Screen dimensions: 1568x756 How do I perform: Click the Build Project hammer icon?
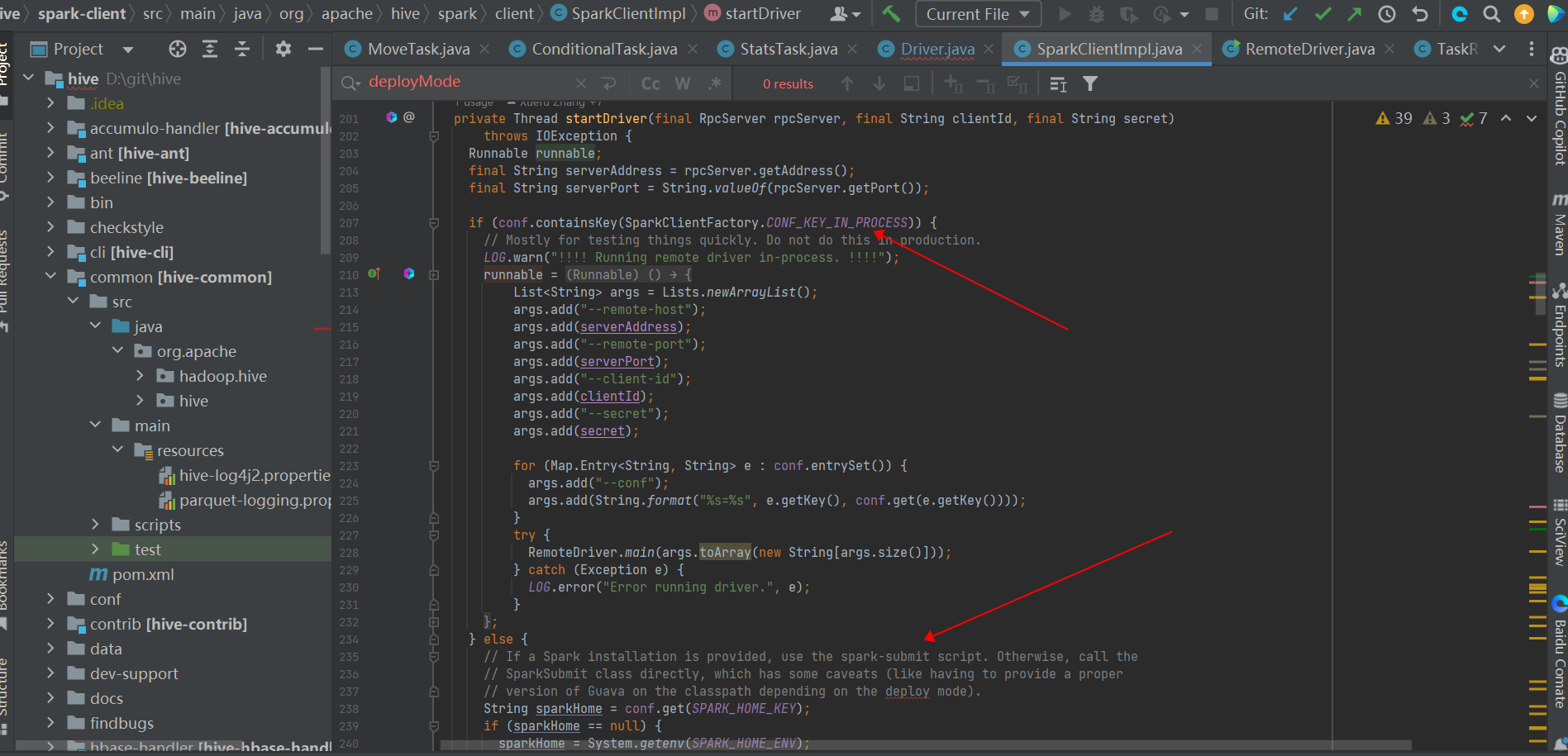click(x=891, y=14)
